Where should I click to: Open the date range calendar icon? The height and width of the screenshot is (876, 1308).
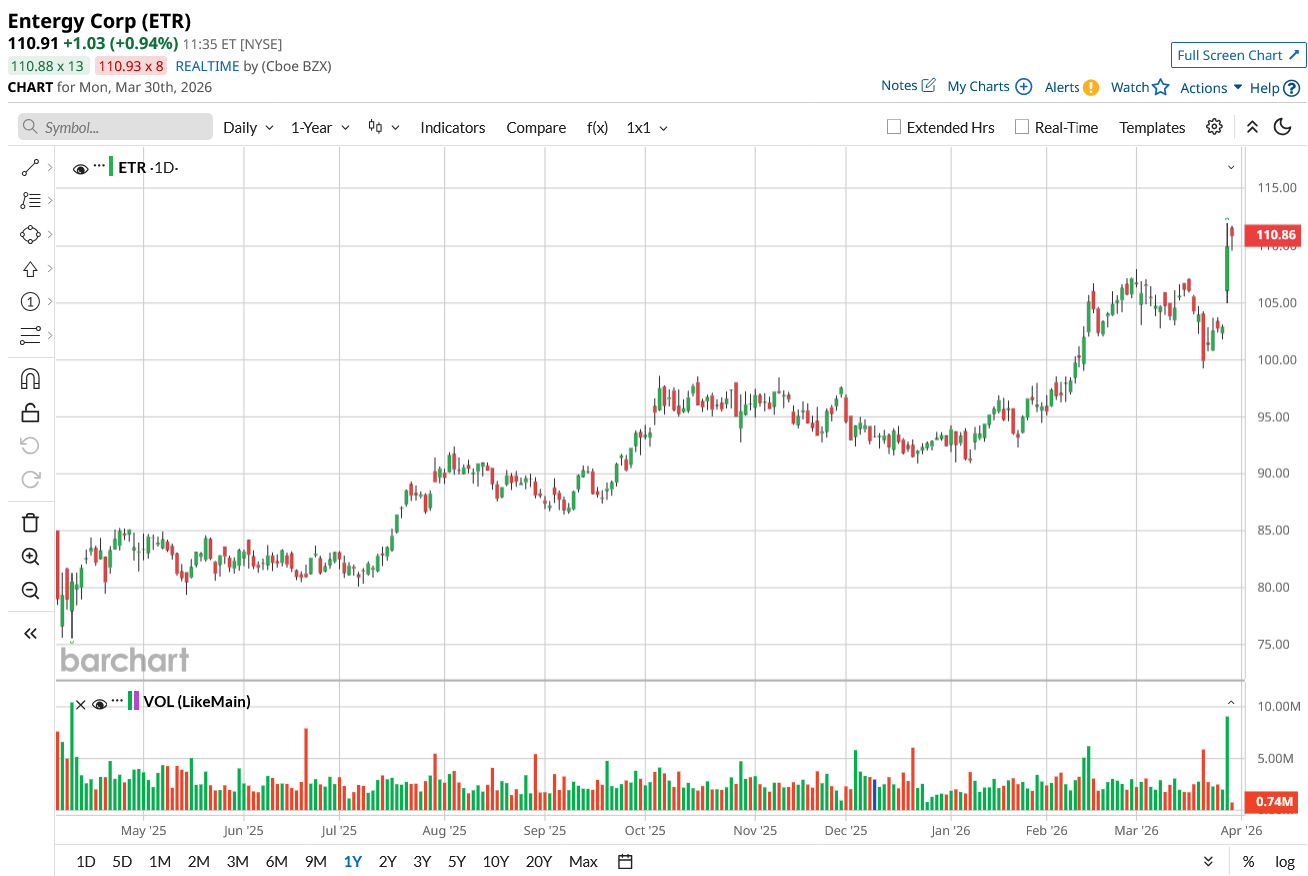625,861
